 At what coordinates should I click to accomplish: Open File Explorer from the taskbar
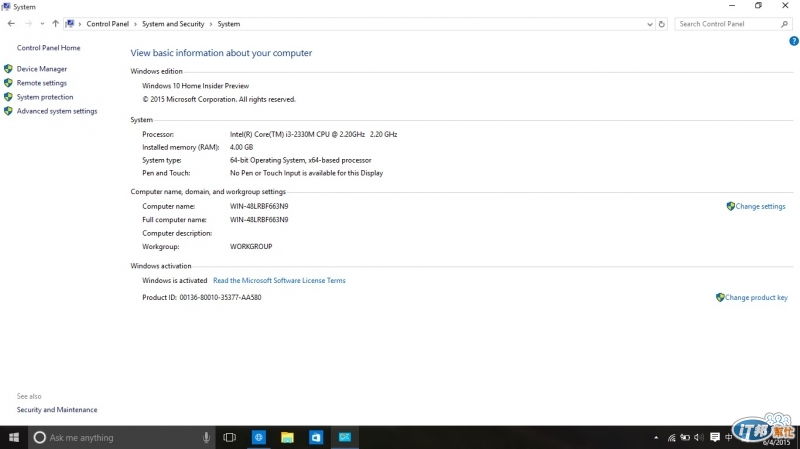click(x=287, y=437)
